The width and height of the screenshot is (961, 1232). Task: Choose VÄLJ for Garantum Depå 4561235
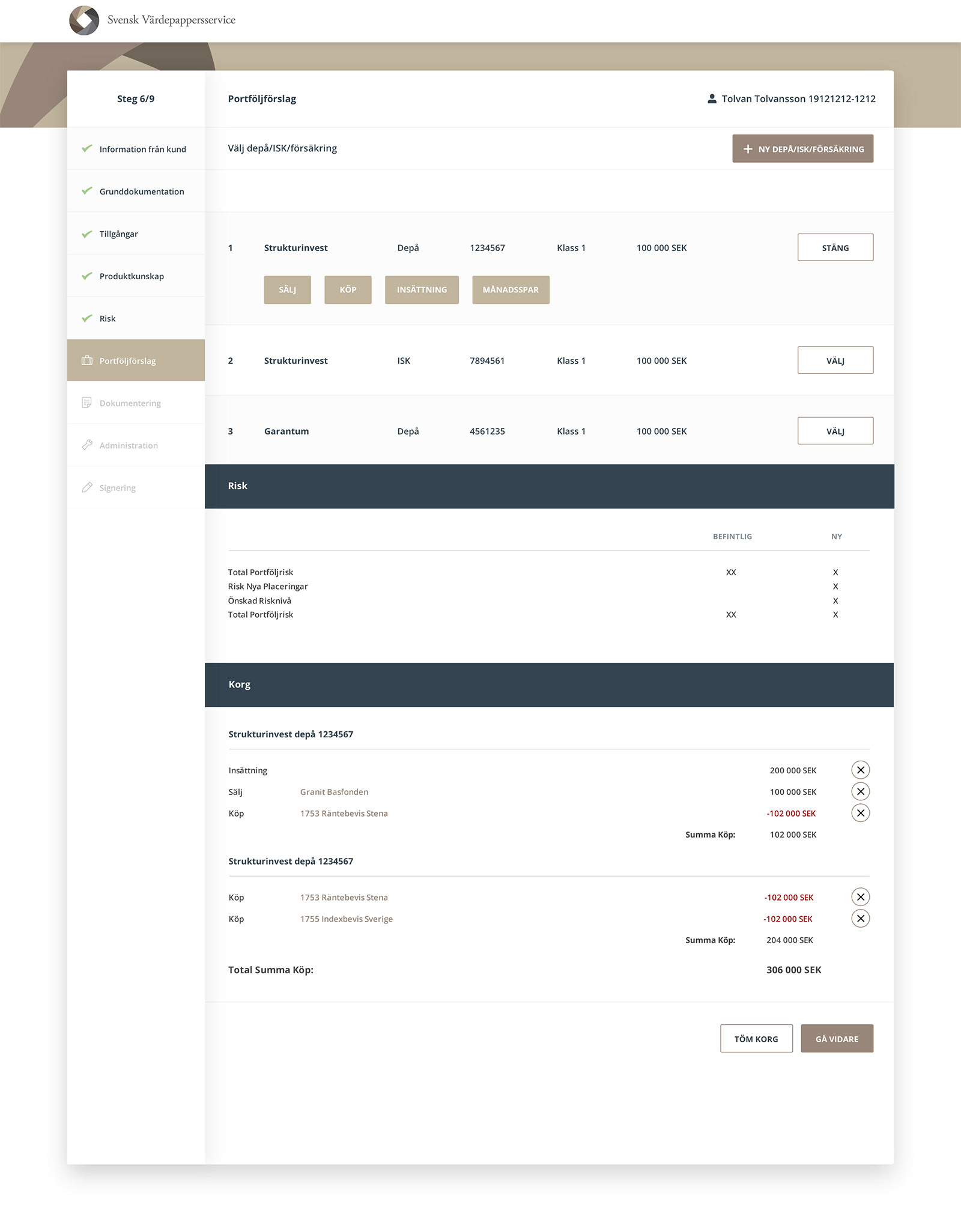coord(835,431)
